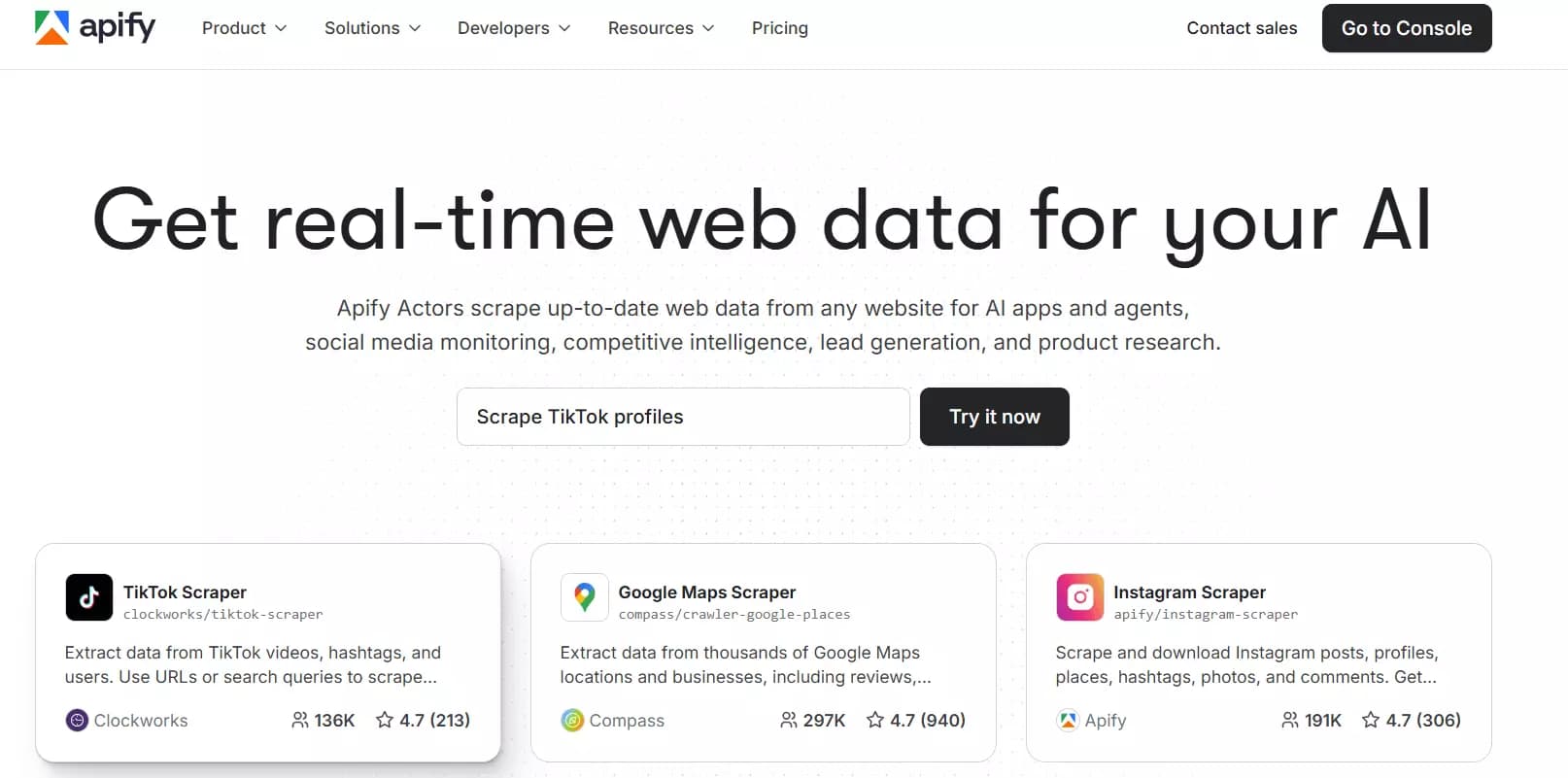Click the Clockworks developer avatar icon
Viewport: 1568px width, 778px height.
76,720
